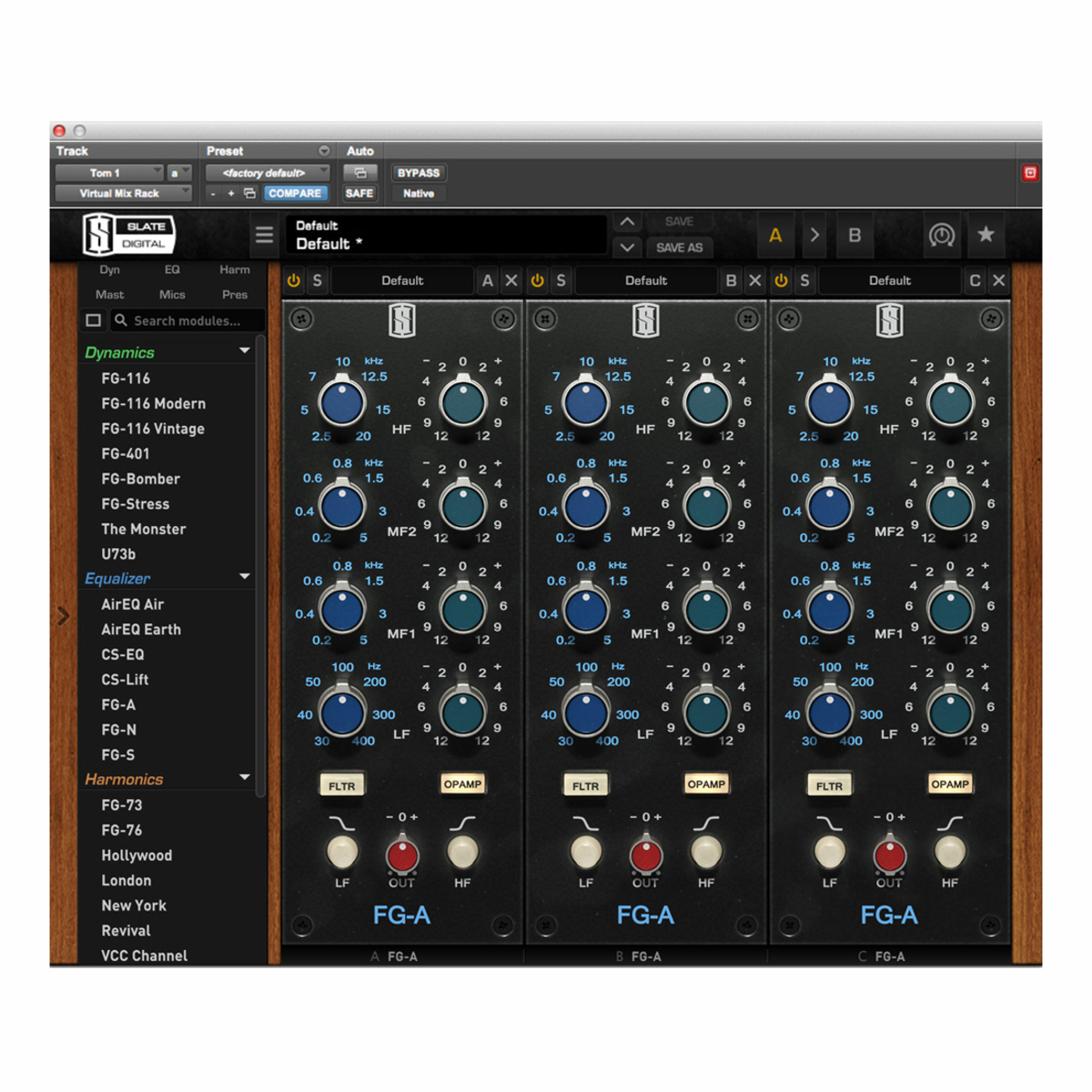
Task: Remove module A with the X icon
Action: 511,280
